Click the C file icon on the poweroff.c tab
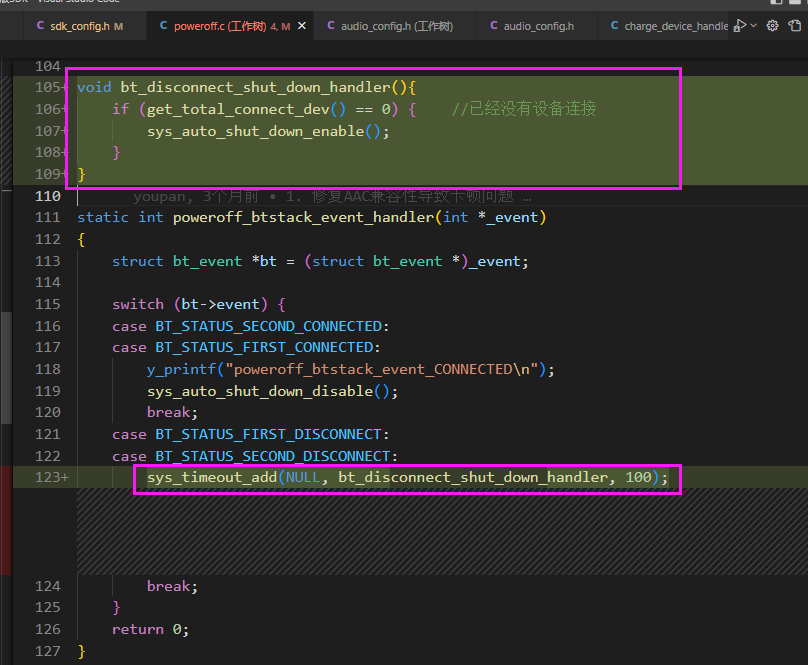The height and width of the screenshot is (665, 808). 163,25
